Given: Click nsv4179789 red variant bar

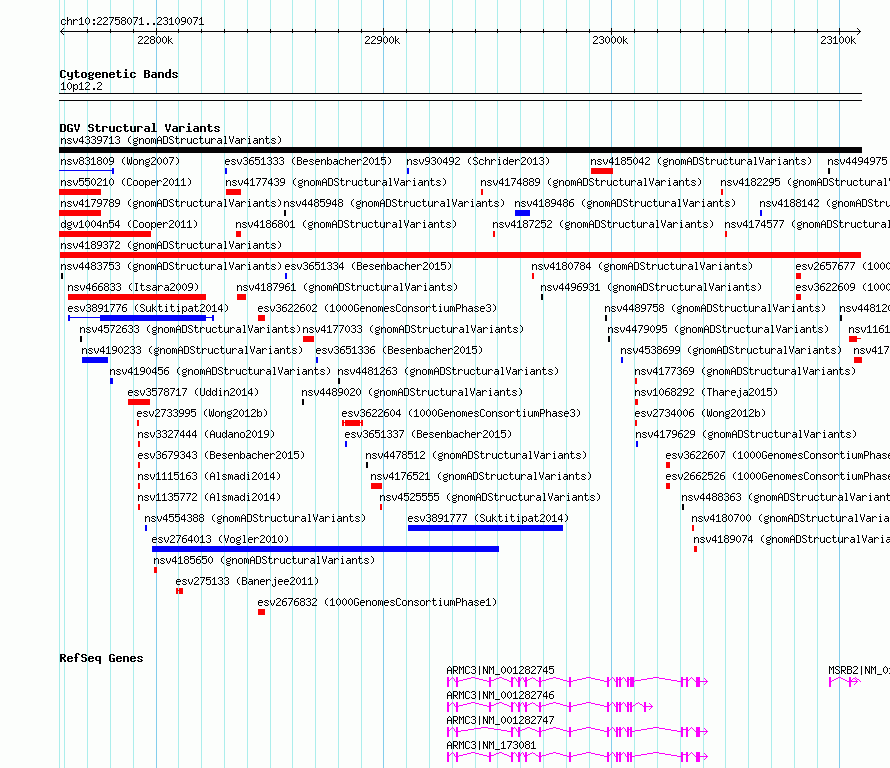Looking at the screenshot, I should [x=80, y=213].
